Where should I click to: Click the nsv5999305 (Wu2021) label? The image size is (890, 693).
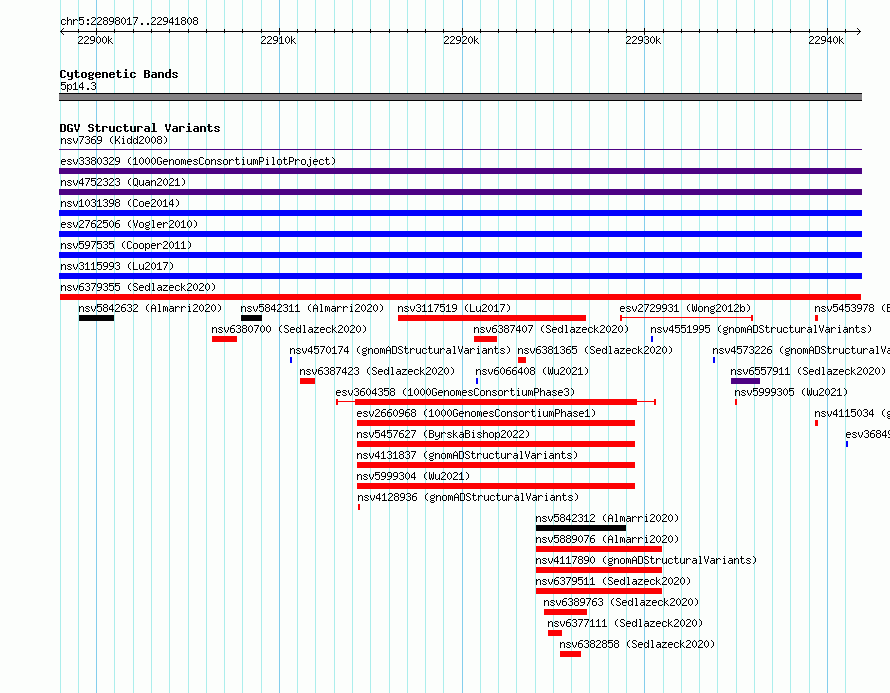tap(791, 392)
